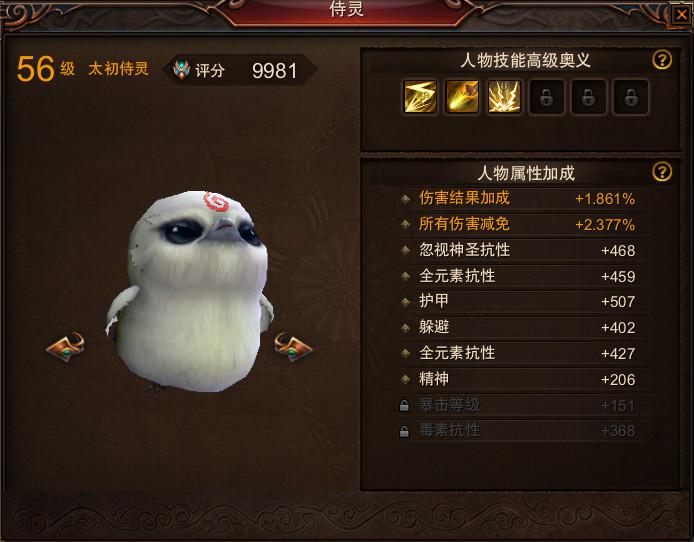Image resolution: width=694 pixels, height=542 pixels.
Task: Click the last locked skill slot
Action: [x=631, y=97]
